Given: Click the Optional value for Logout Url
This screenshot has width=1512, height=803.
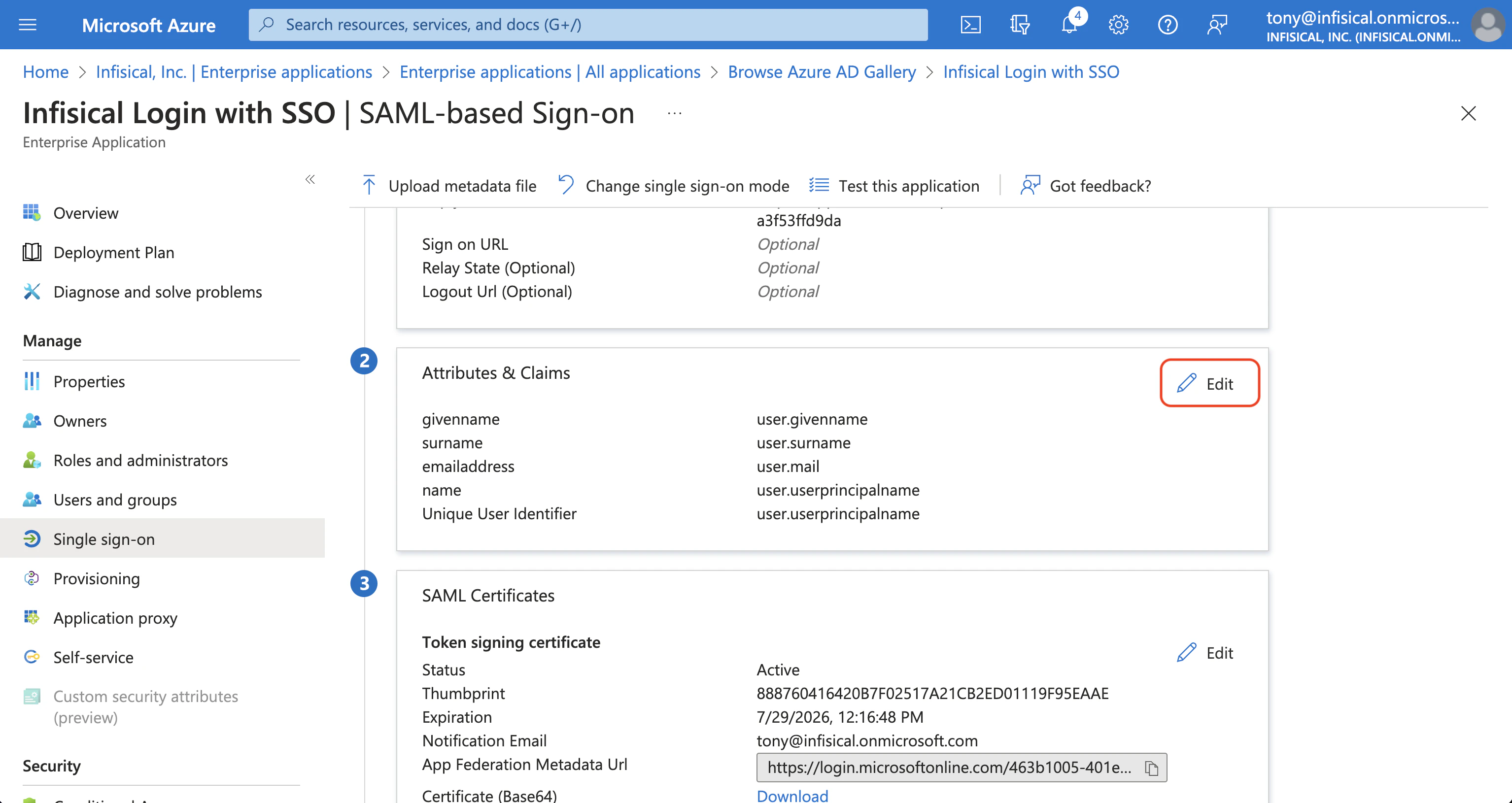Looking at the screenshot, I should pyautogui.click(x=788, y=291).
